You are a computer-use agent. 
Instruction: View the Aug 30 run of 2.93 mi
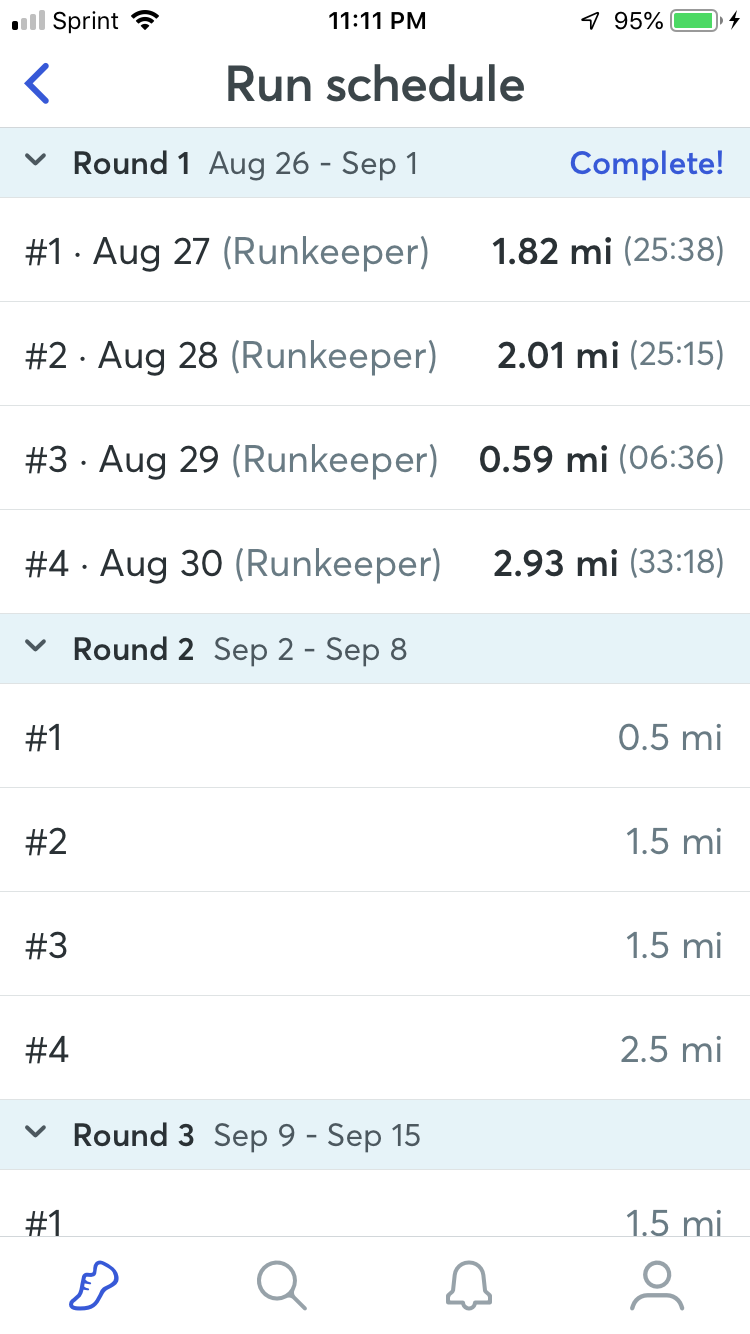coord(375,563)
